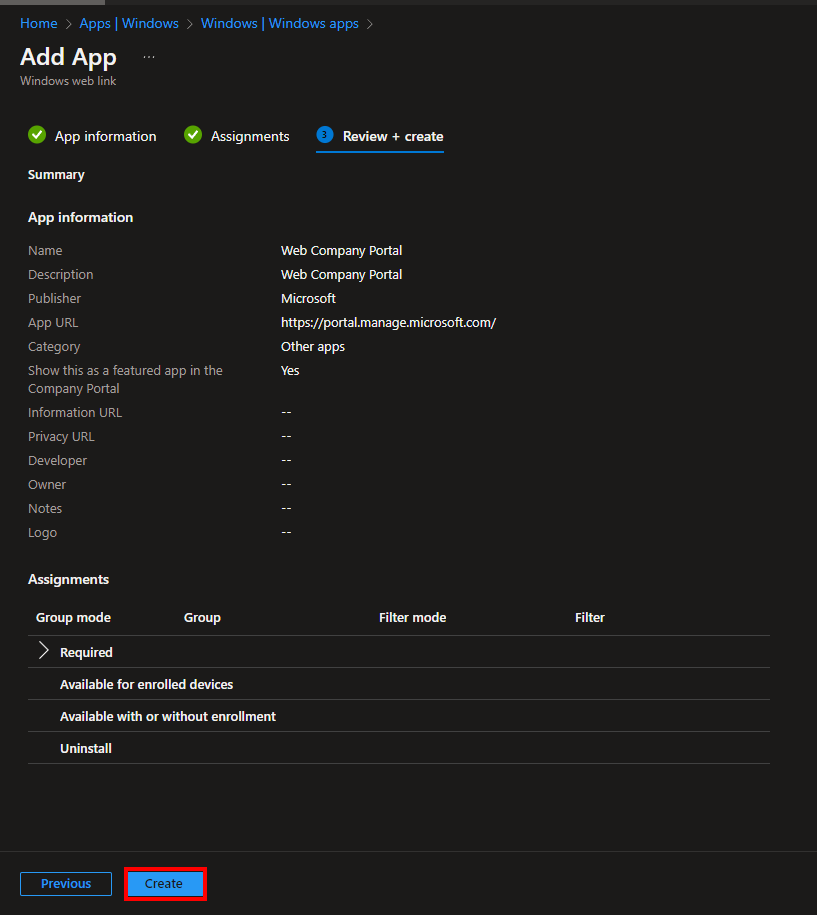Click the chevron after Windows apps breadcrumb
This screenshot has height=915, width=817.
click(x=370, y=23)
